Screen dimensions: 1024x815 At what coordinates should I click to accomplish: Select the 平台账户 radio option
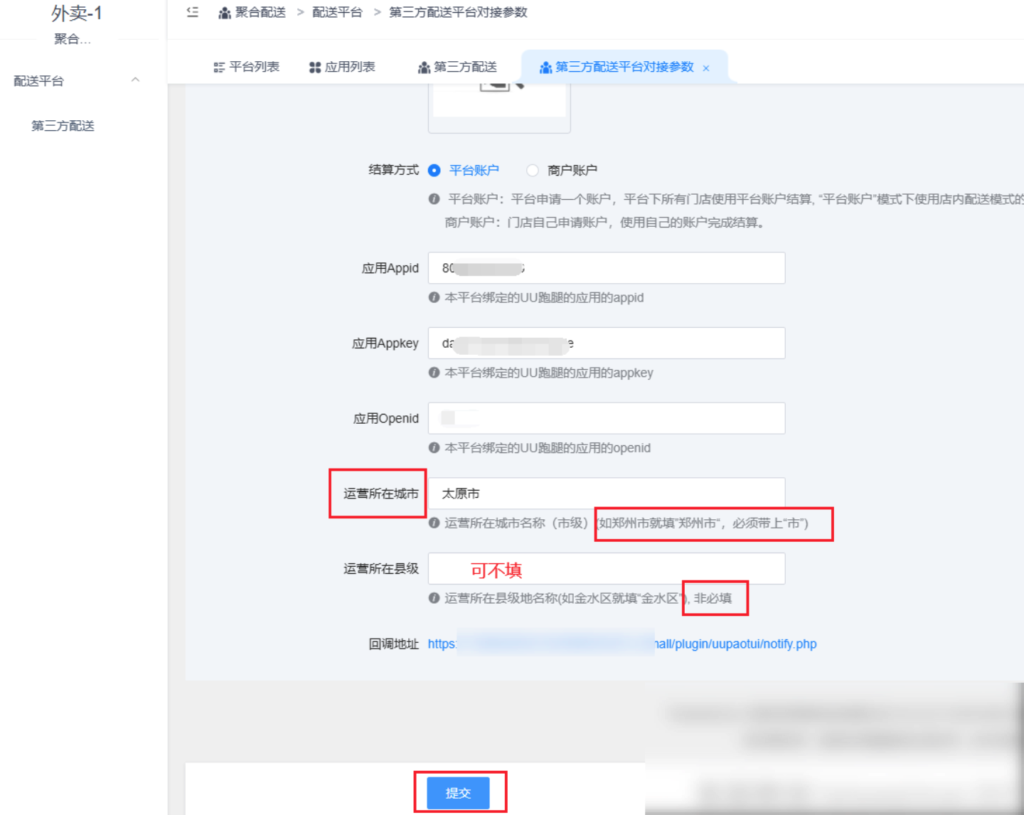coord(435,170)
